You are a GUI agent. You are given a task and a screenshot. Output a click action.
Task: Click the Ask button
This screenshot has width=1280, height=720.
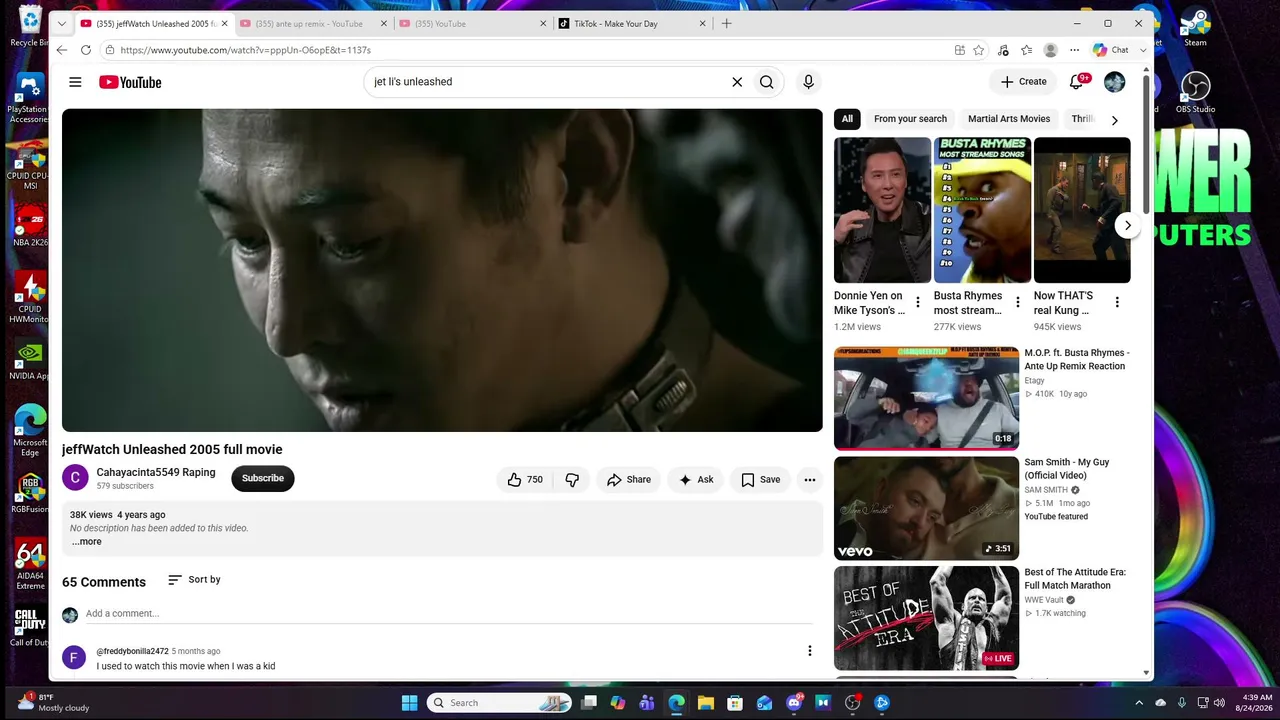click(x=696, y=480)
